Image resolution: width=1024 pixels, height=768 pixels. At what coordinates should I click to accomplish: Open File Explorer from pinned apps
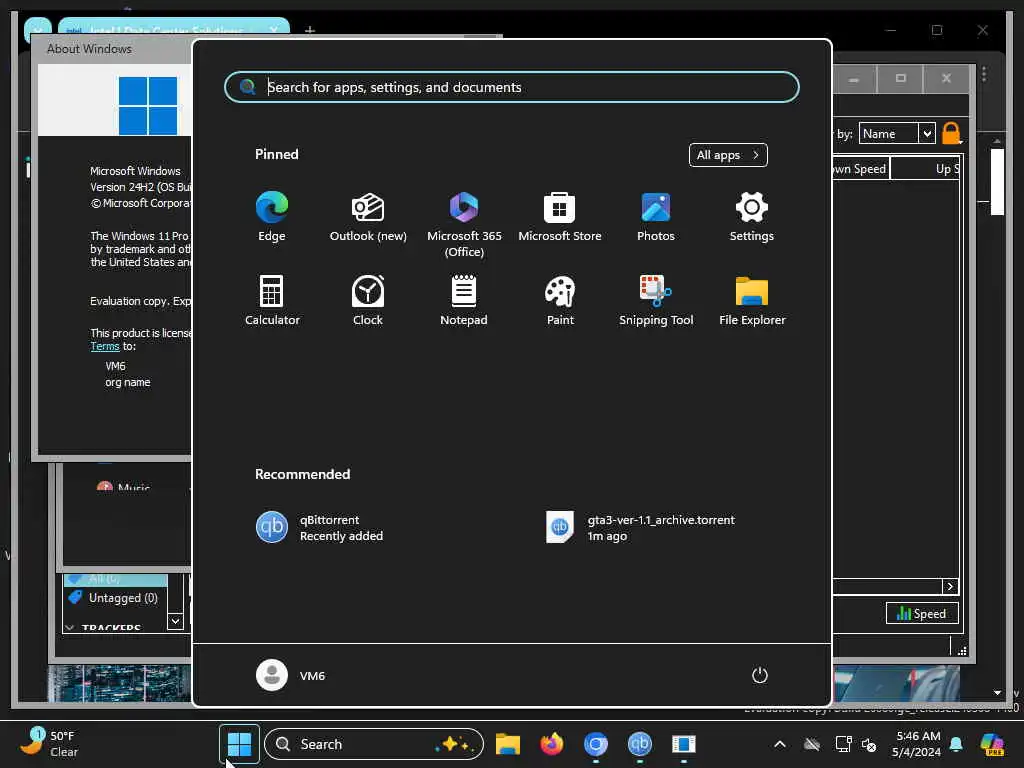(752, 300)
